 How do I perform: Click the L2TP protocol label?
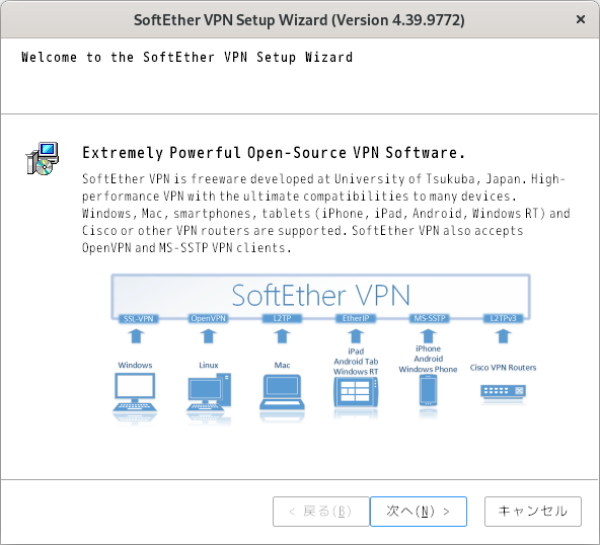pos(282,318)
